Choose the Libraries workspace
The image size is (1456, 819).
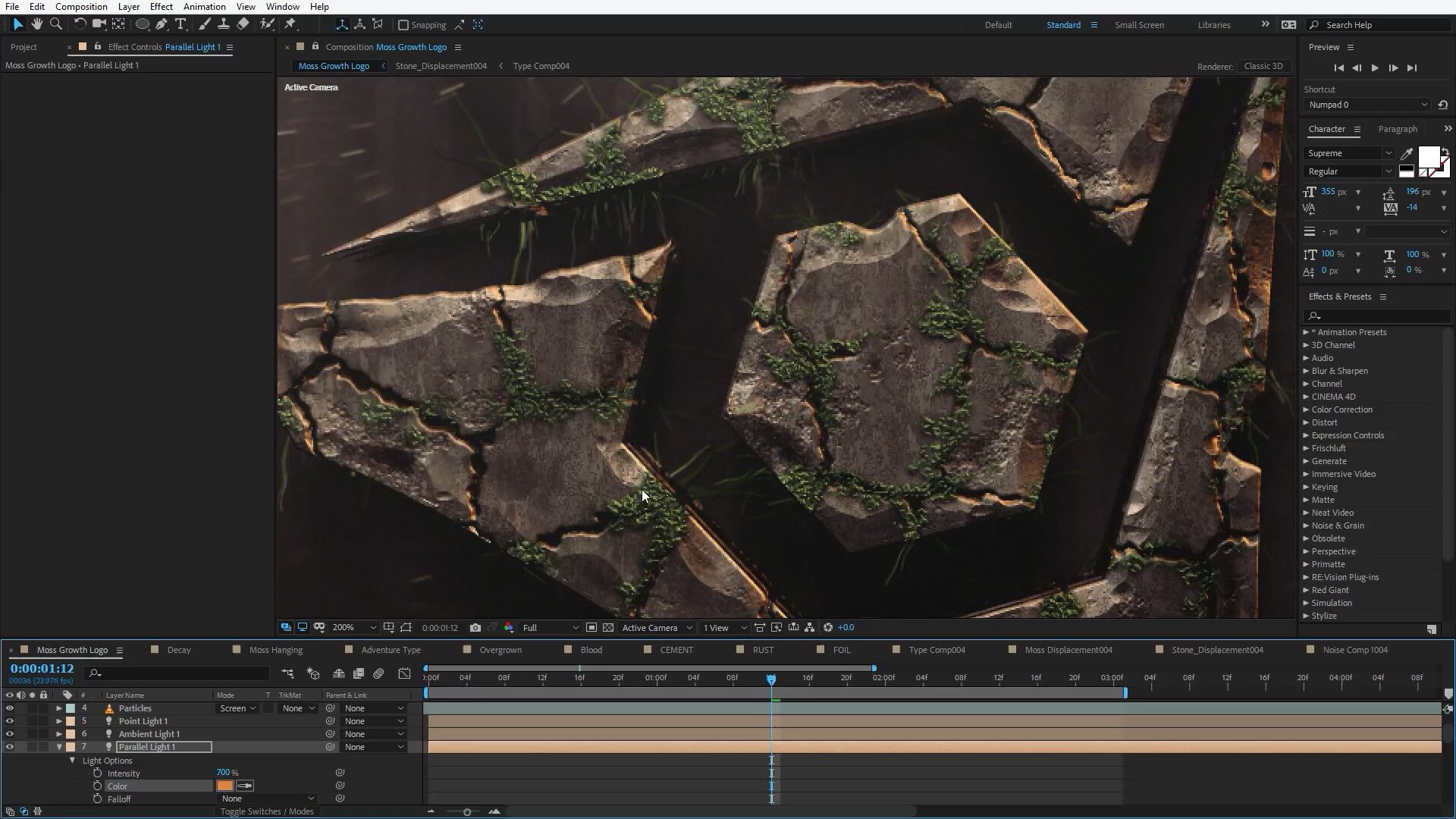tap(1214, 25)
